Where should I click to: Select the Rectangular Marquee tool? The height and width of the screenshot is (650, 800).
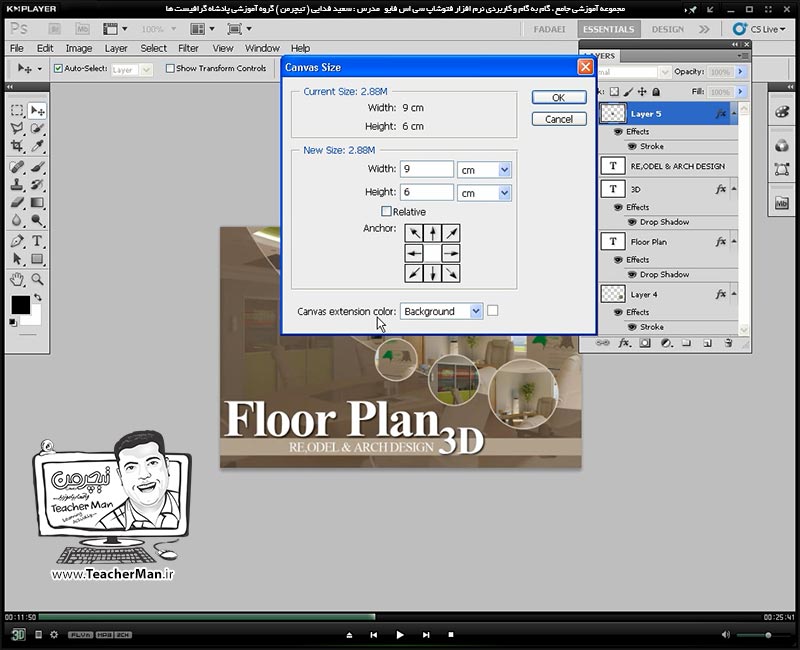pyautogui.click(x=17, y=110)
